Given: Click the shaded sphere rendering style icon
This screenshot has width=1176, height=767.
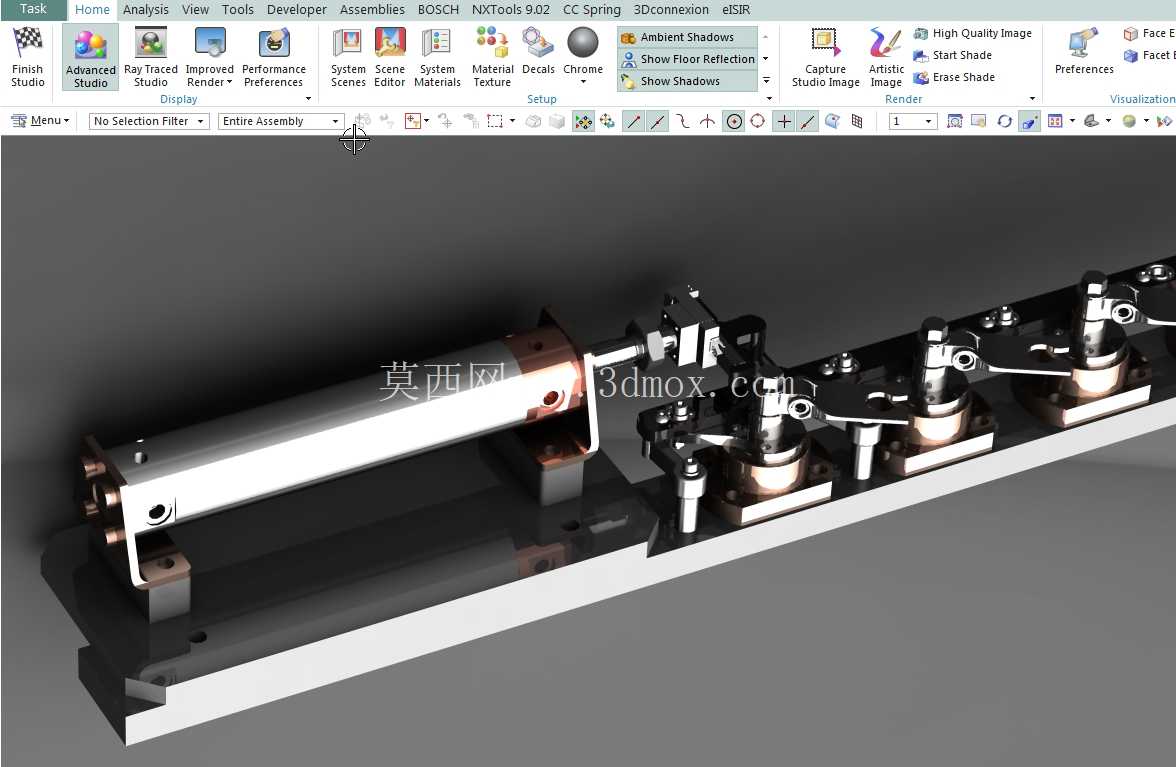Looking at the screenshot, I should point(1129,121).
